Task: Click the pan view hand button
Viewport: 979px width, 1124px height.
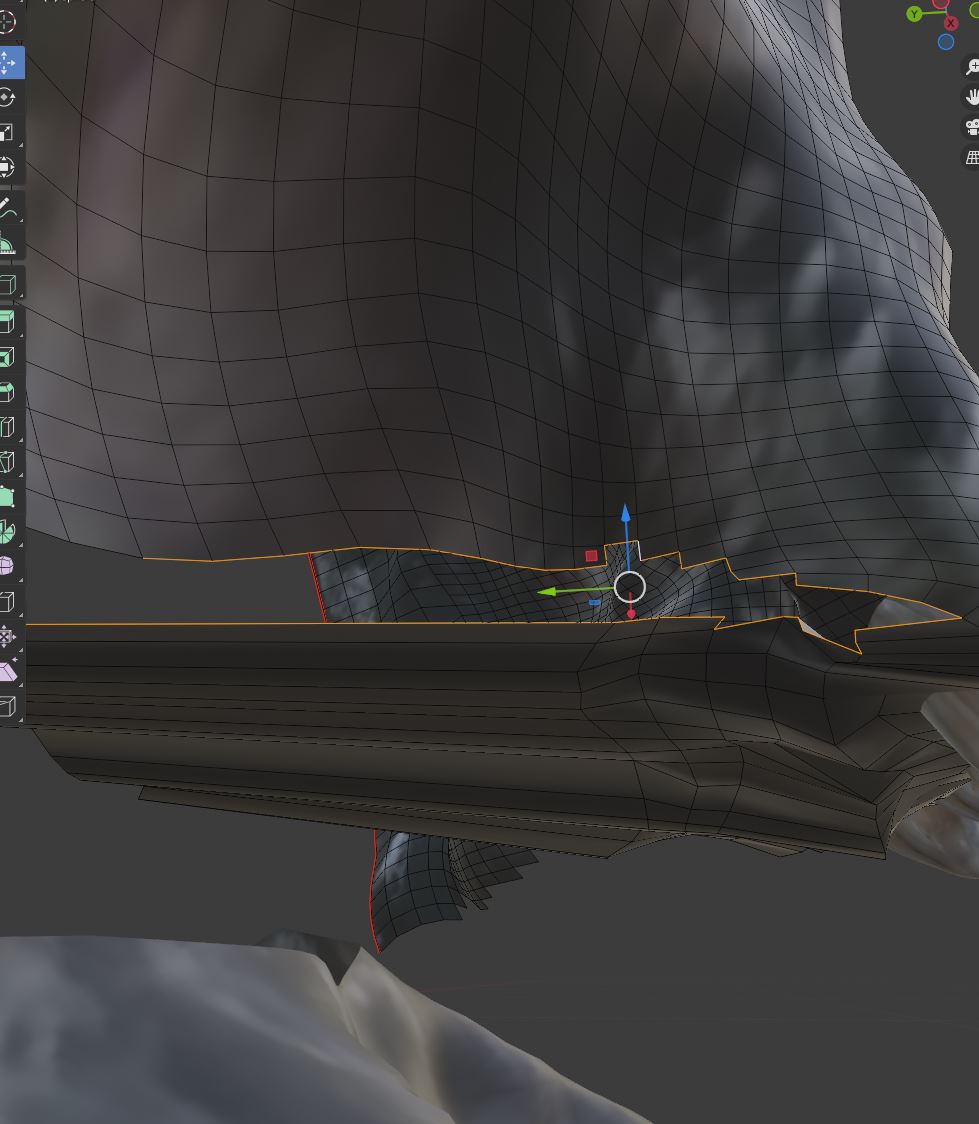Action: coord(972,96)
